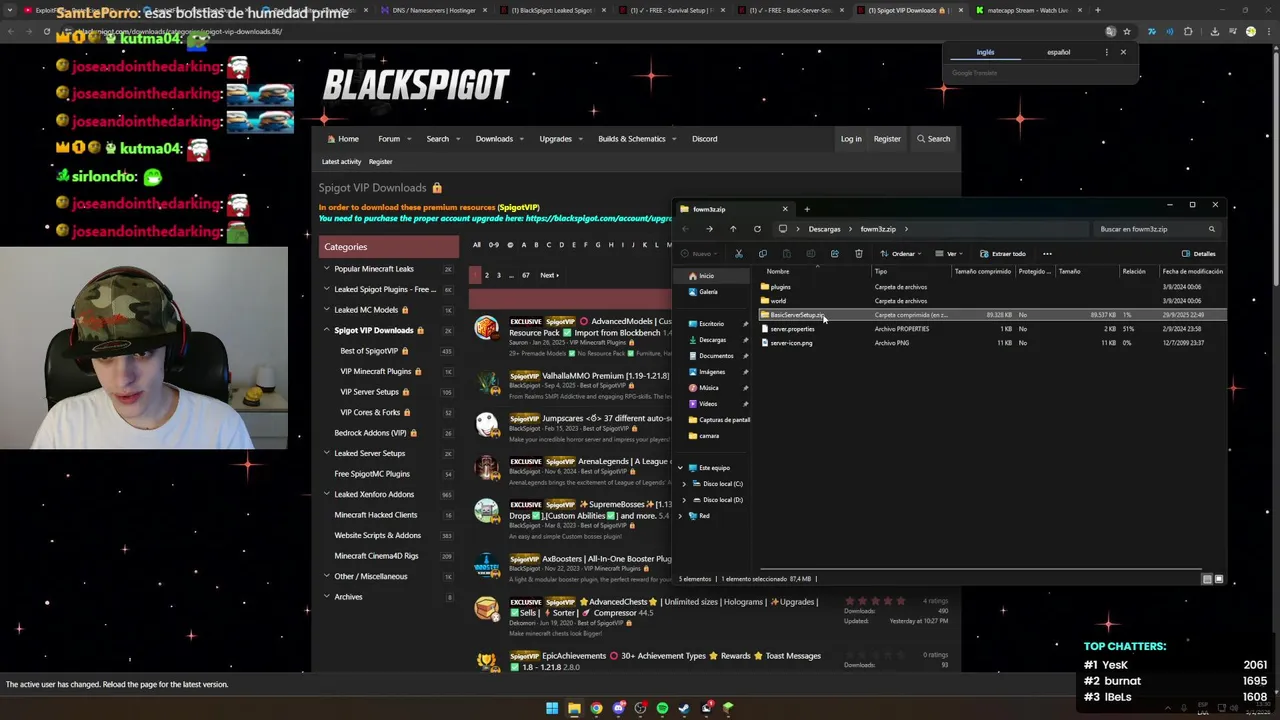Expand the Other / Miscellaneous category
Screen dimensions: 1280x720
(x=326, y=576)
